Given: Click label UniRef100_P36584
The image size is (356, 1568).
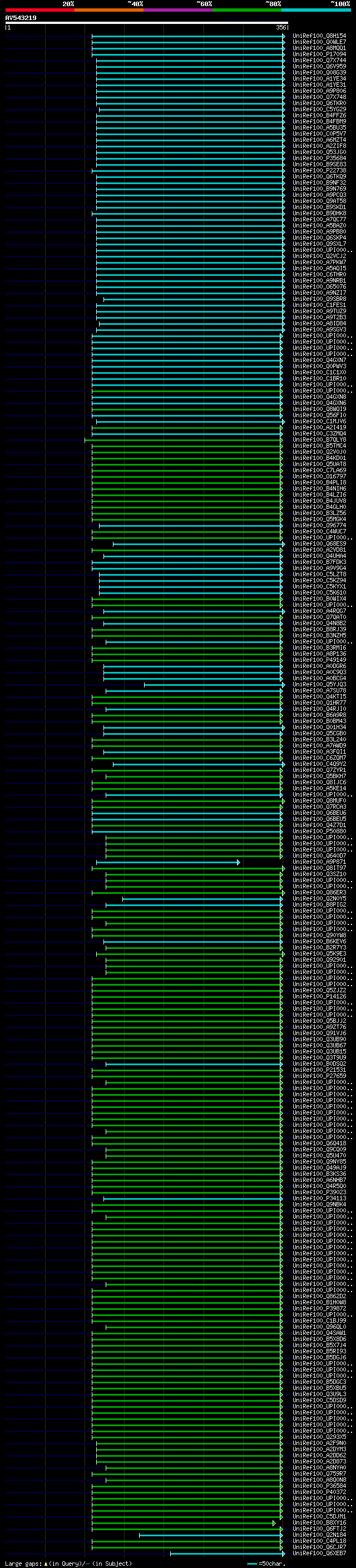Looking at the screenshot, I should (x=319, y=1486).
